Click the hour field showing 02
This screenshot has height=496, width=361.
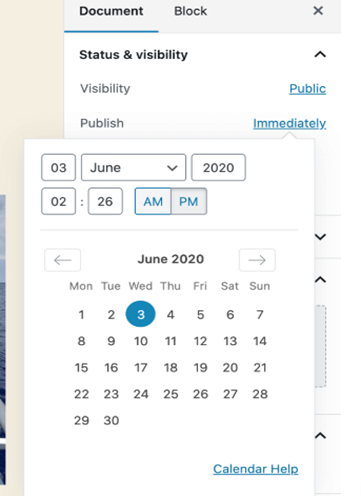coord(59,201)
